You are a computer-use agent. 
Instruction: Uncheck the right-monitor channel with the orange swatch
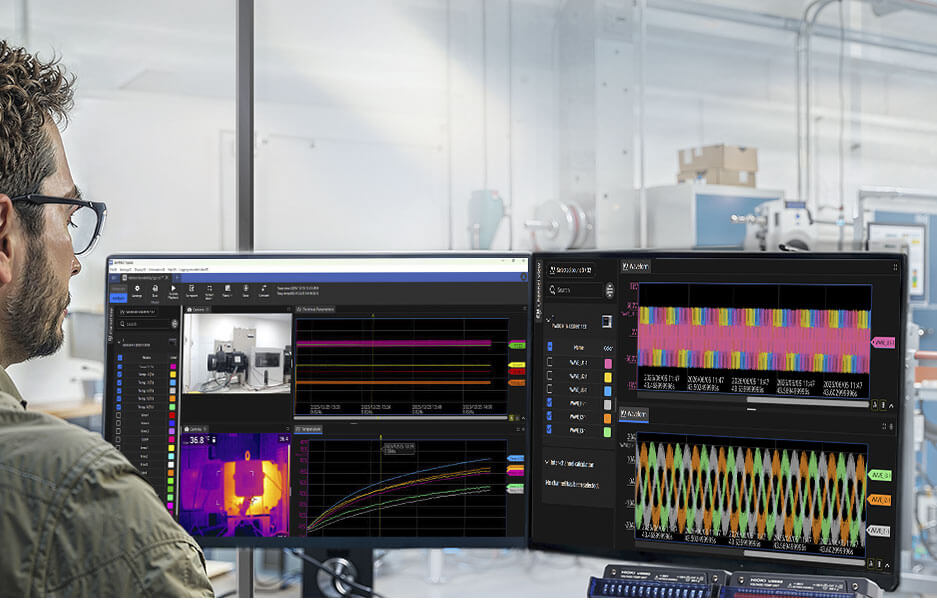click(x=550, y=417)
